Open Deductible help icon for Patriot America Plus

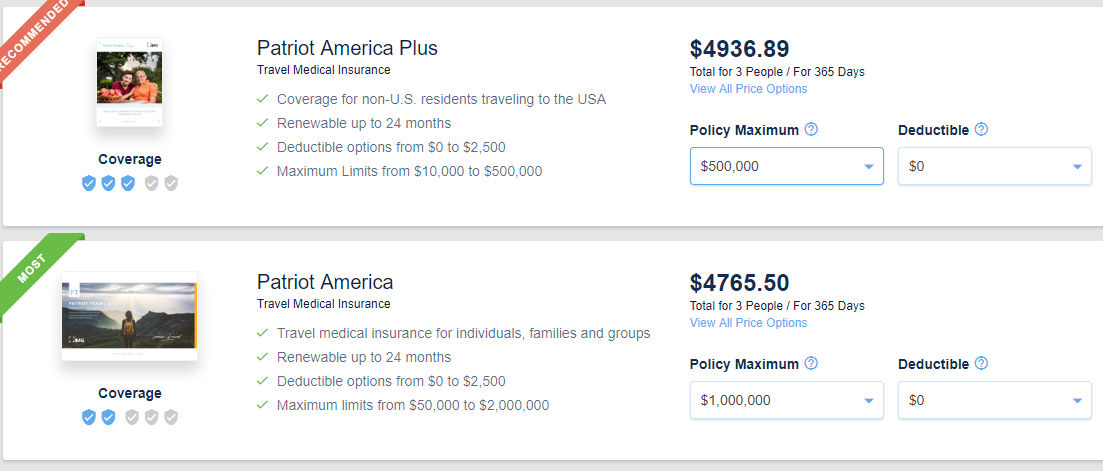(981, 129)
